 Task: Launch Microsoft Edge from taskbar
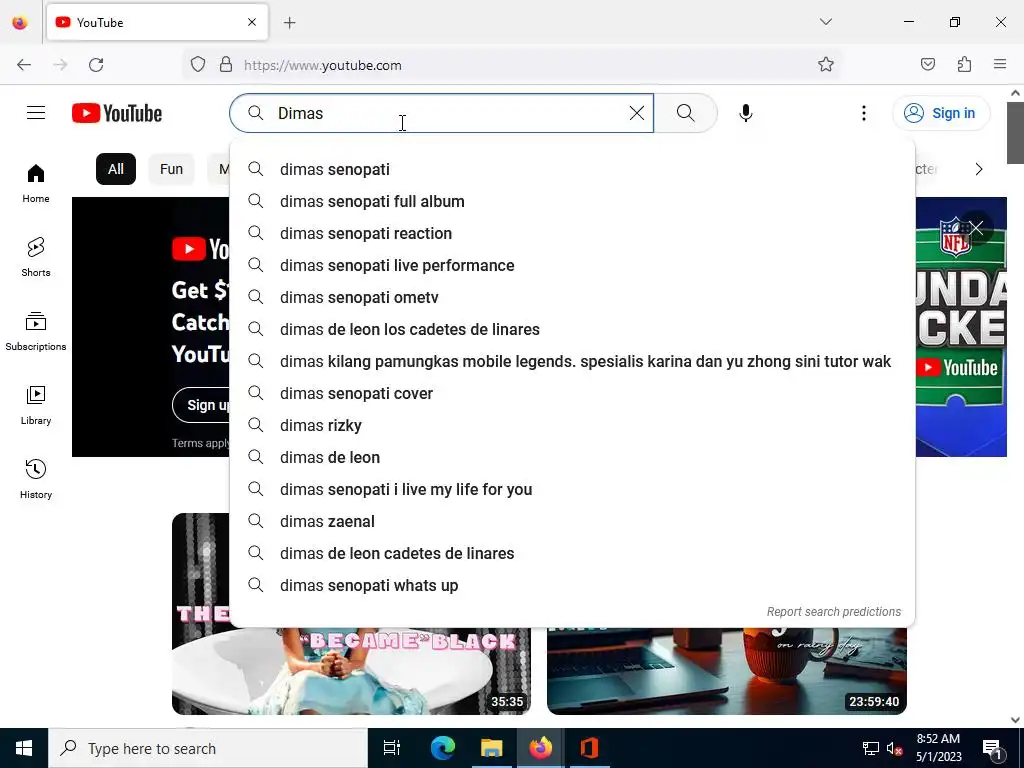(442, 748)
